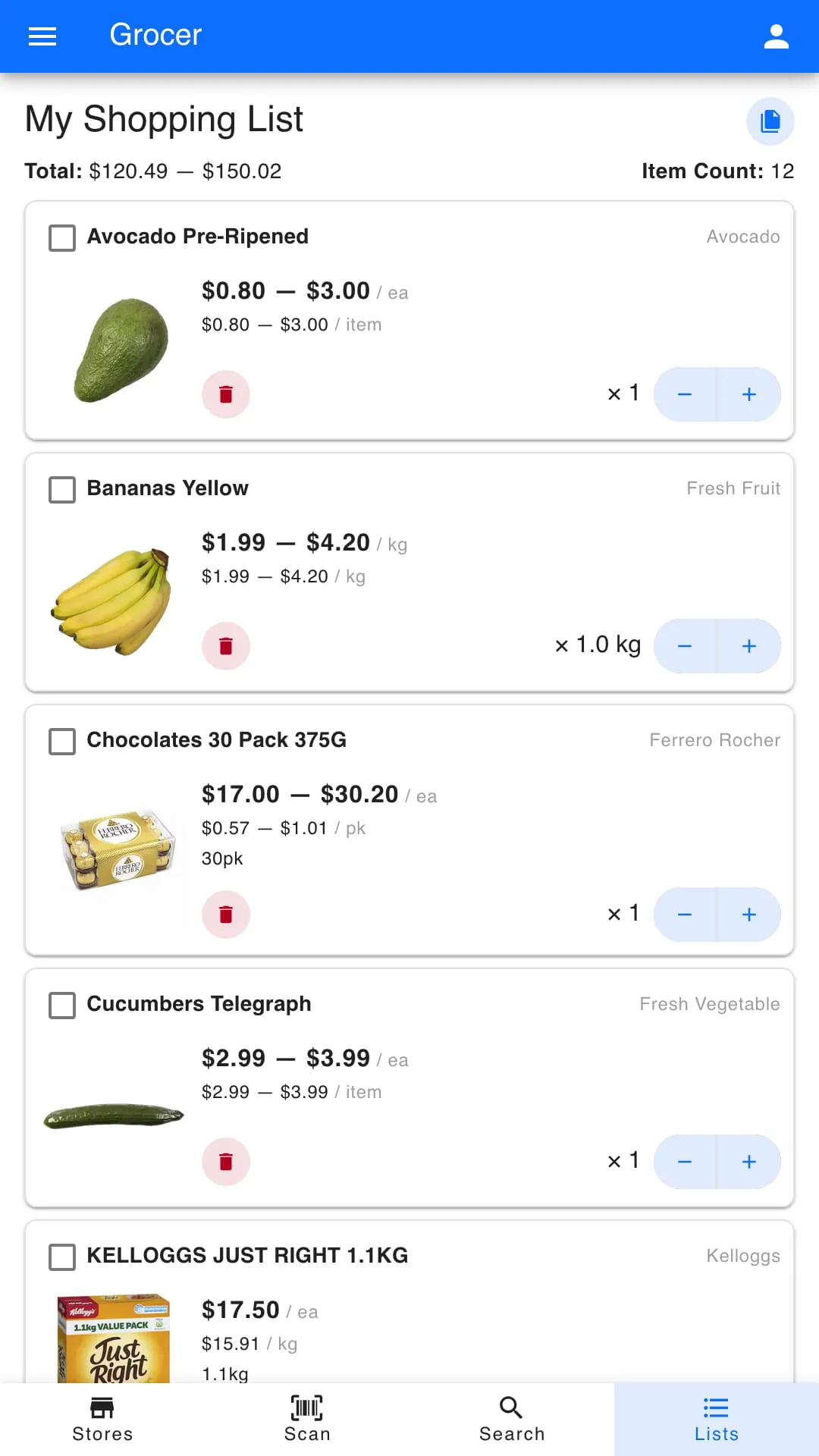Screen dimensions: 819x1456
Task: Decrease Bananas Yellow weight with minus
Action: click(685, 646)
